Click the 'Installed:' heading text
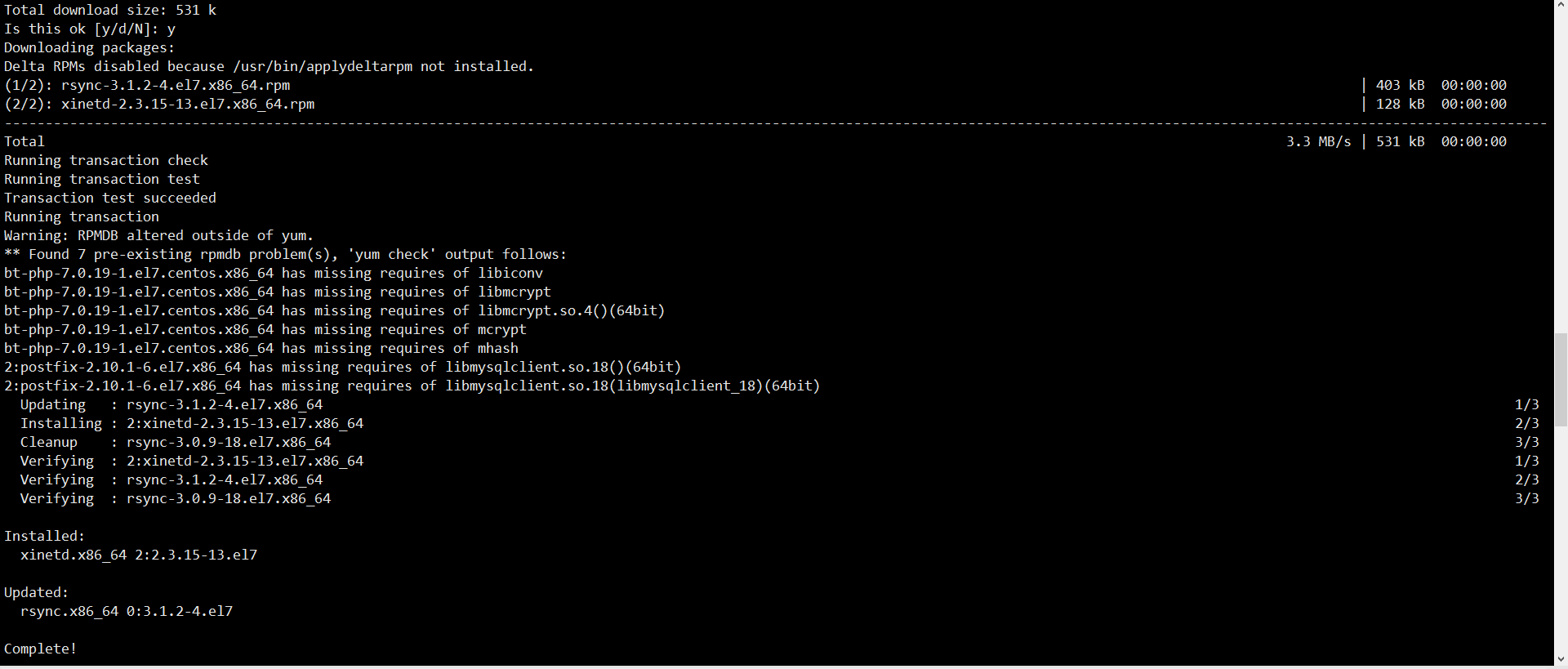 click(x=45, y=536)
